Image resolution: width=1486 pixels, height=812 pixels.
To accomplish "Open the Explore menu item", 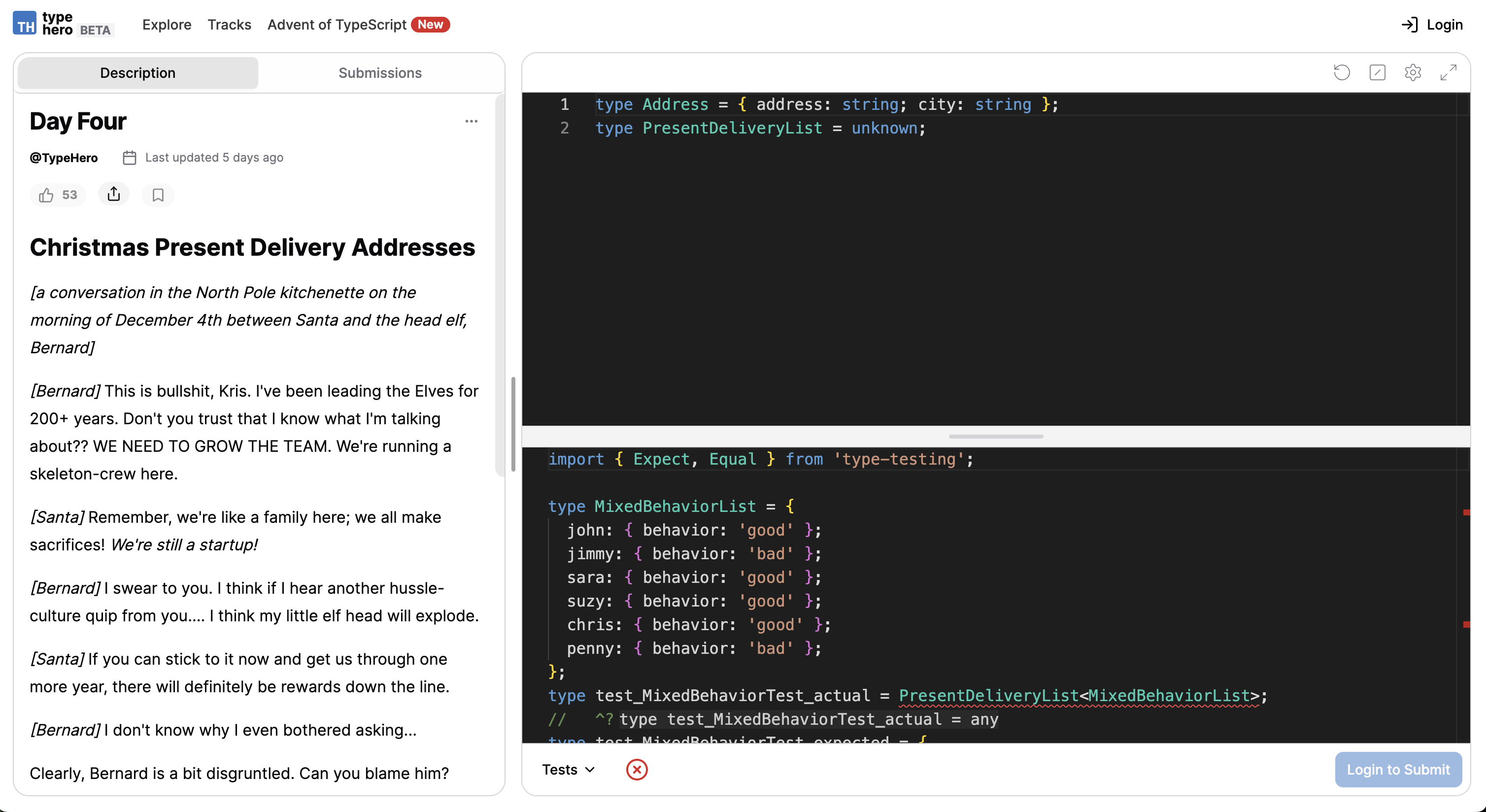I will 167,24.
